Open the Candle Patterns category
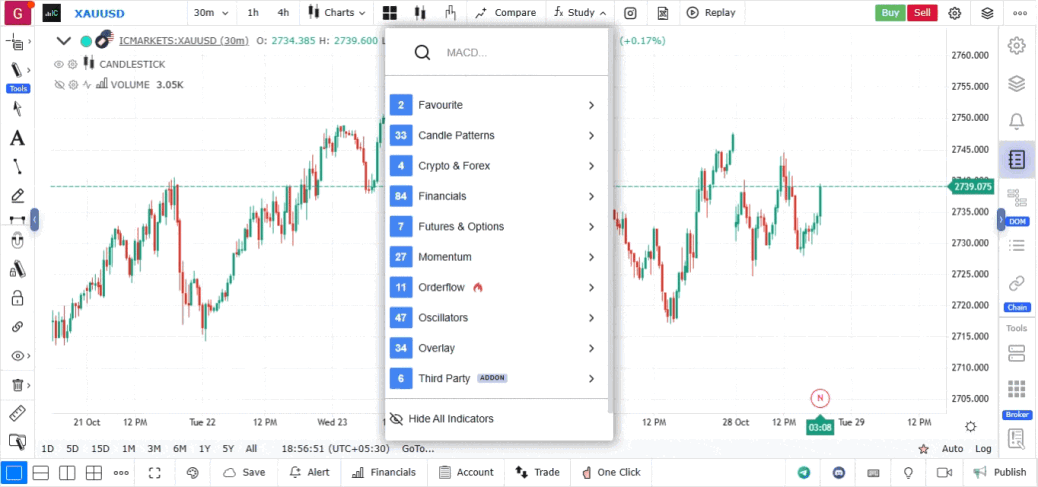 (497, 136)
